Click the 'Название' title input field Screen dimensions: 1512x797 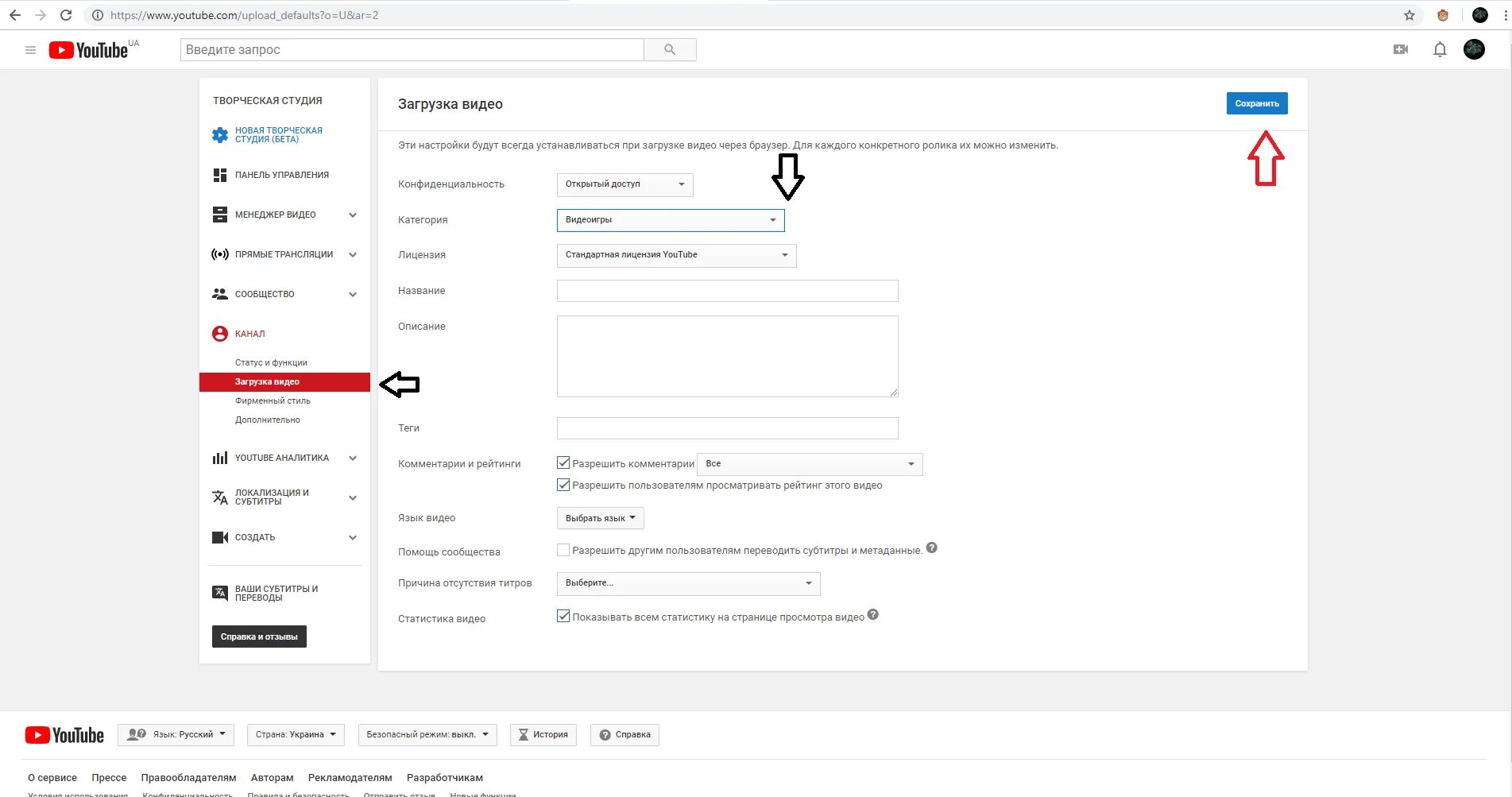(728, 291)
